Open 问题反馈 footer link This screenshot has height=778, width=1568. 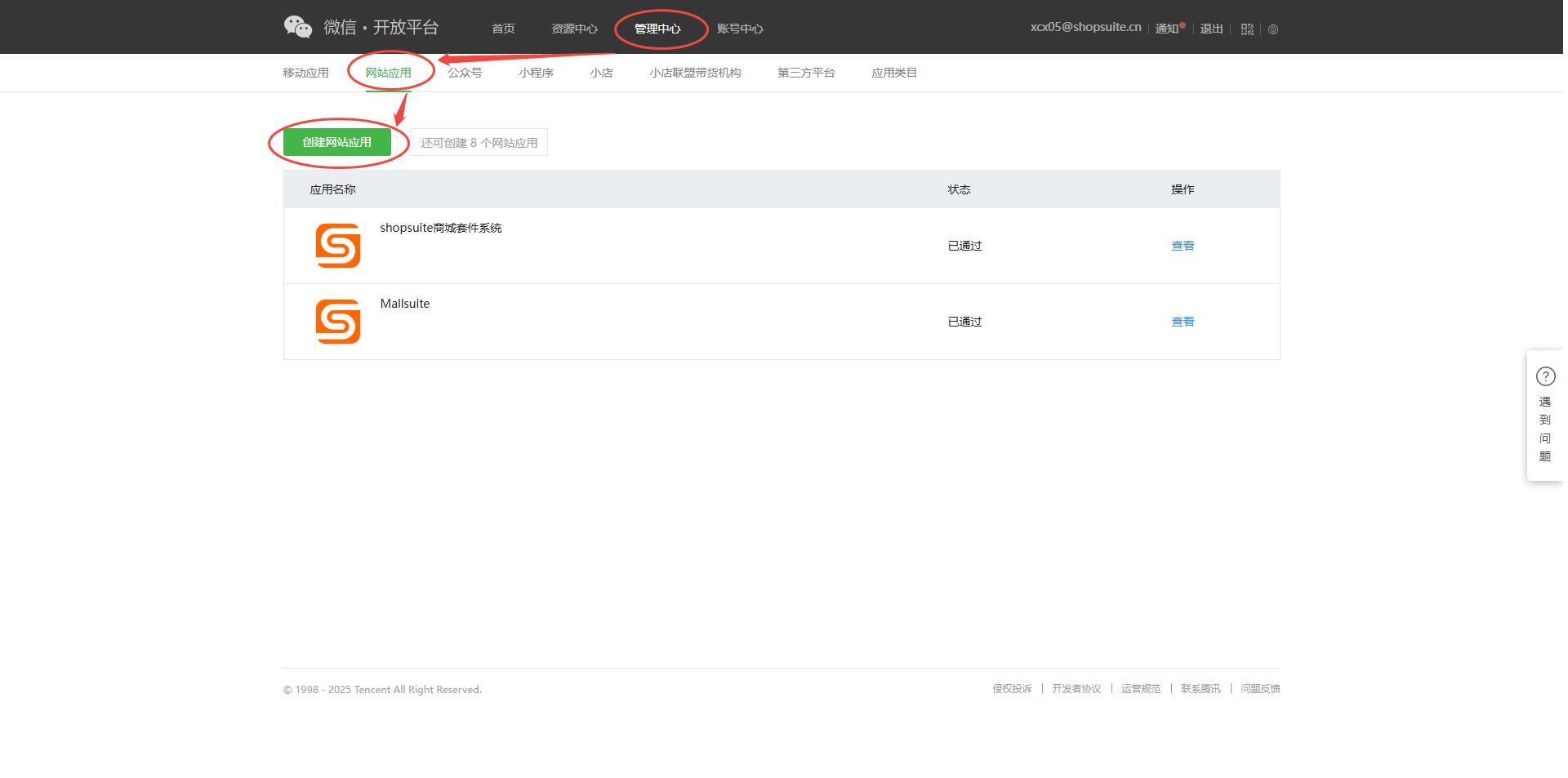point(1260,689)
